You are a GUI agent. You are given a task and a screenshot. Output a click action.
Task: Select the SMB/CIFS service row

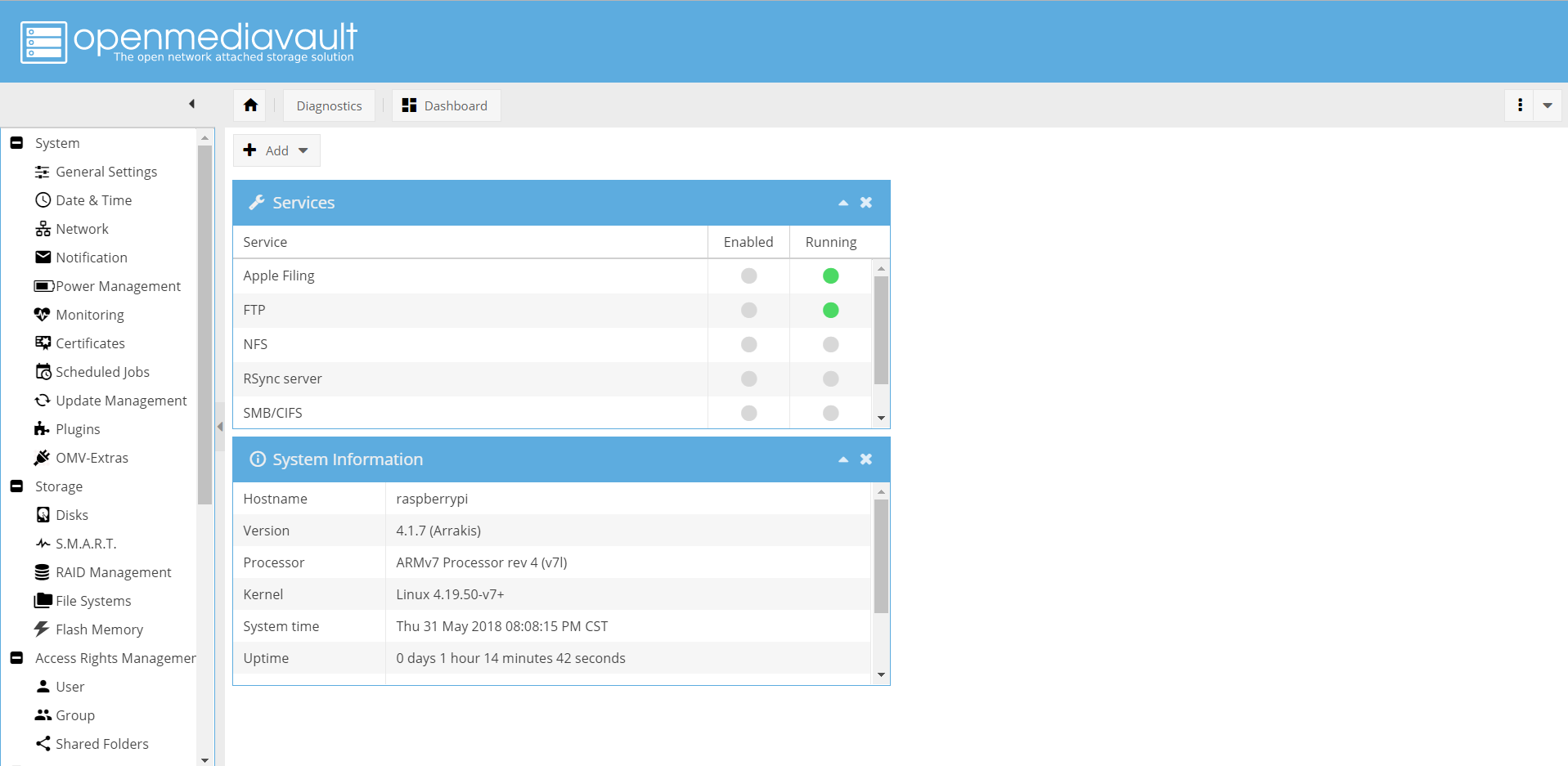point(552,413)
